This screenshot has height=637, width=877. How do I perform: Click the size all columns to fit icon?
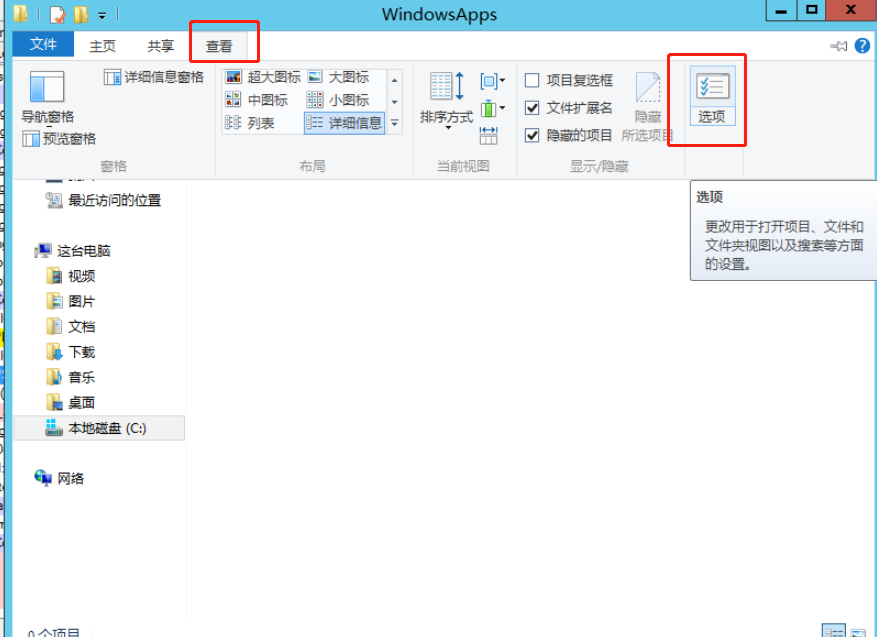pos(489,135)
